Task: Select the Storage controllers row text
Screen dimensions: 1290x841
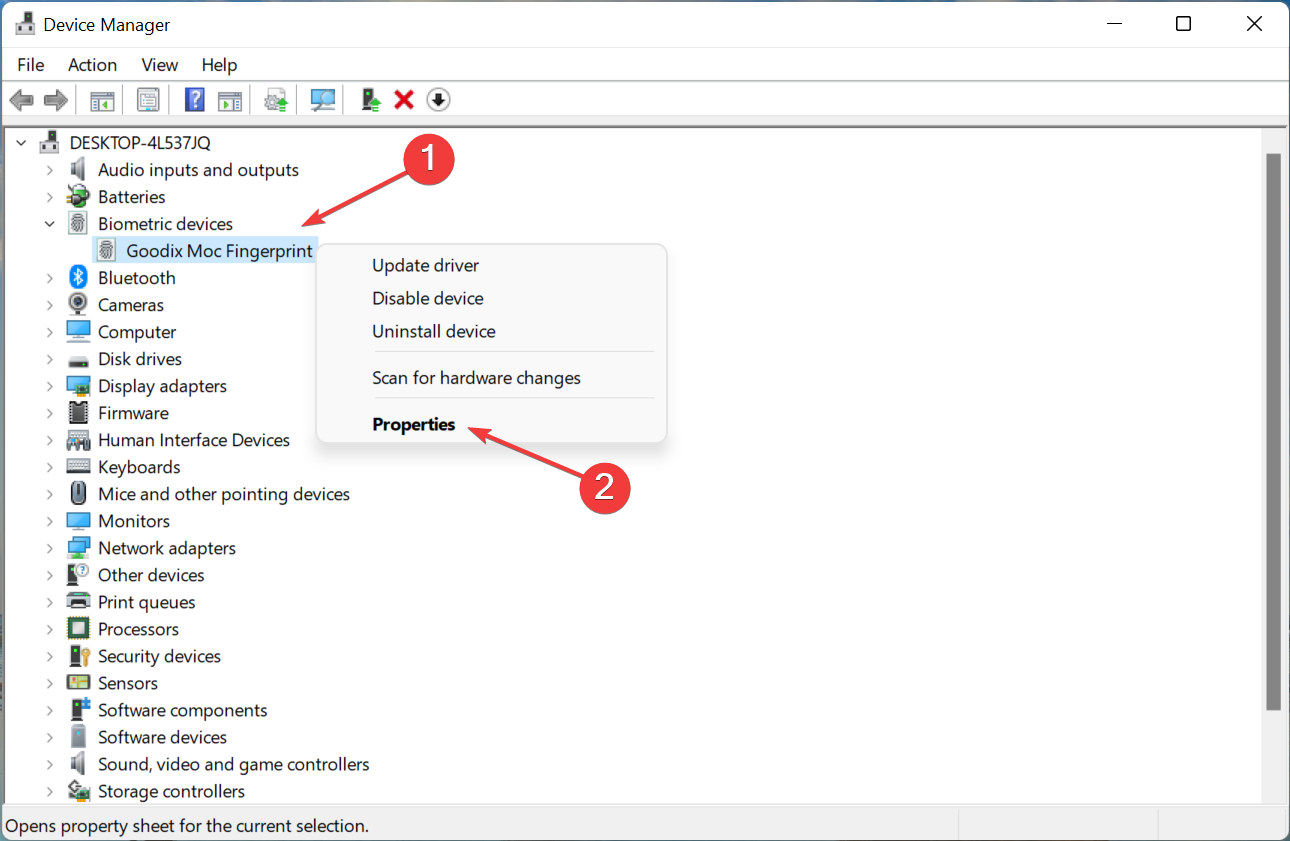Action: [x=171, y=791]
